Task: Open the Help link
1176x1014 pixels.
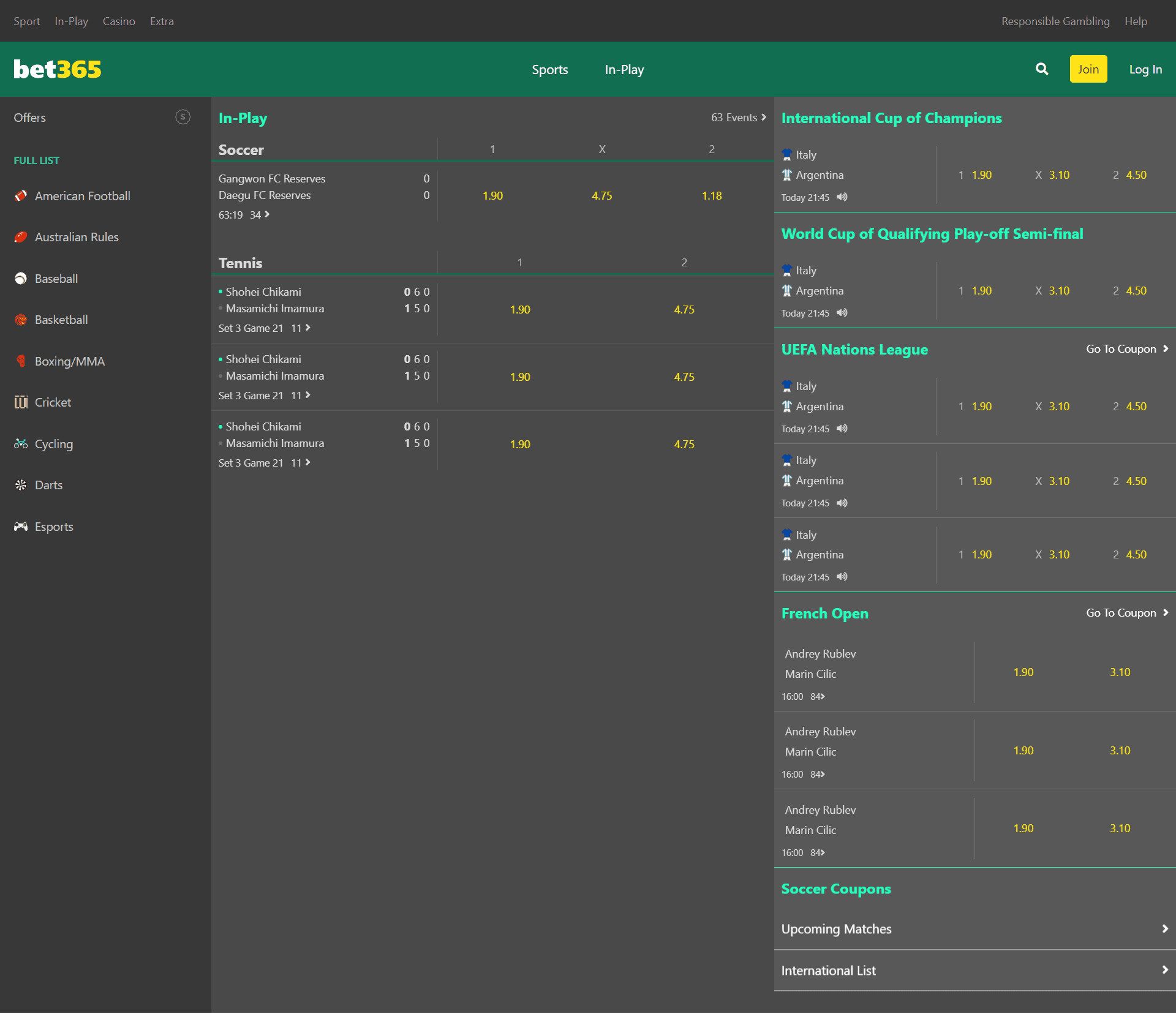Action: (x=1136, y=21)
